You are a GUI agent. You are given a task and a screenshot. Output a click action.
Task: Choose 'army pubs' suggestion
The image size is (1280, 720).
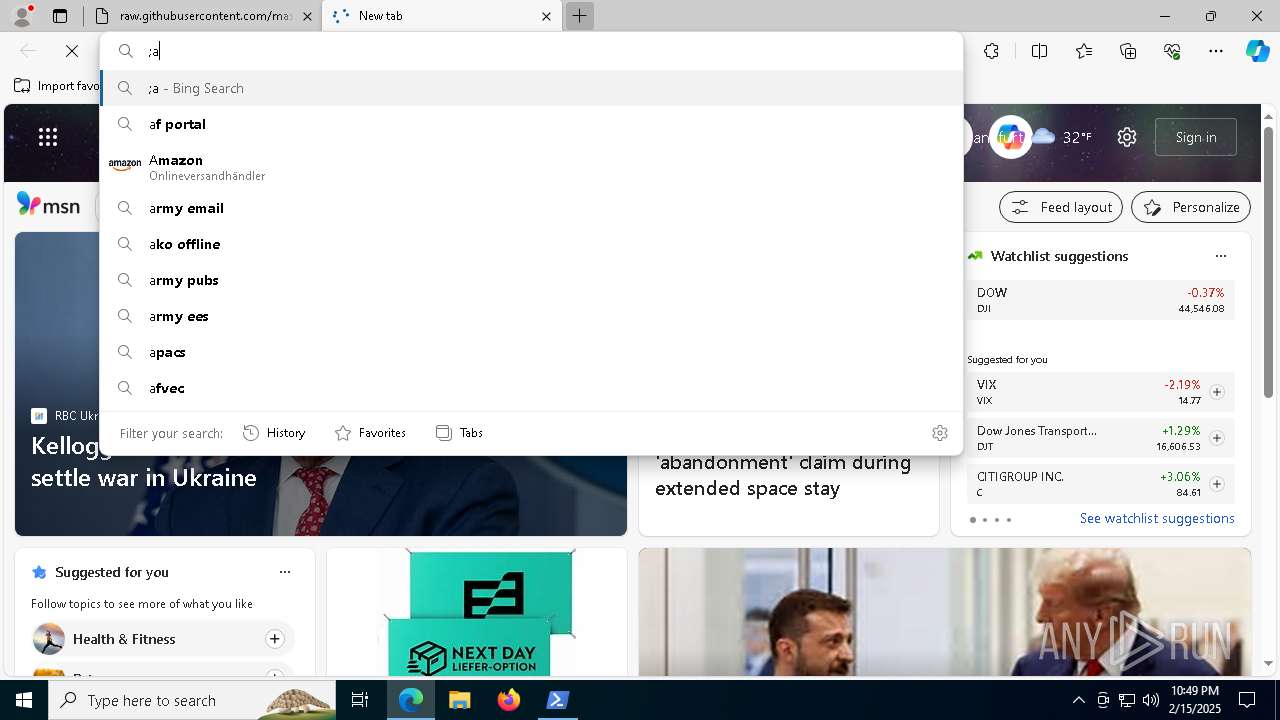(x=531, y=280)
